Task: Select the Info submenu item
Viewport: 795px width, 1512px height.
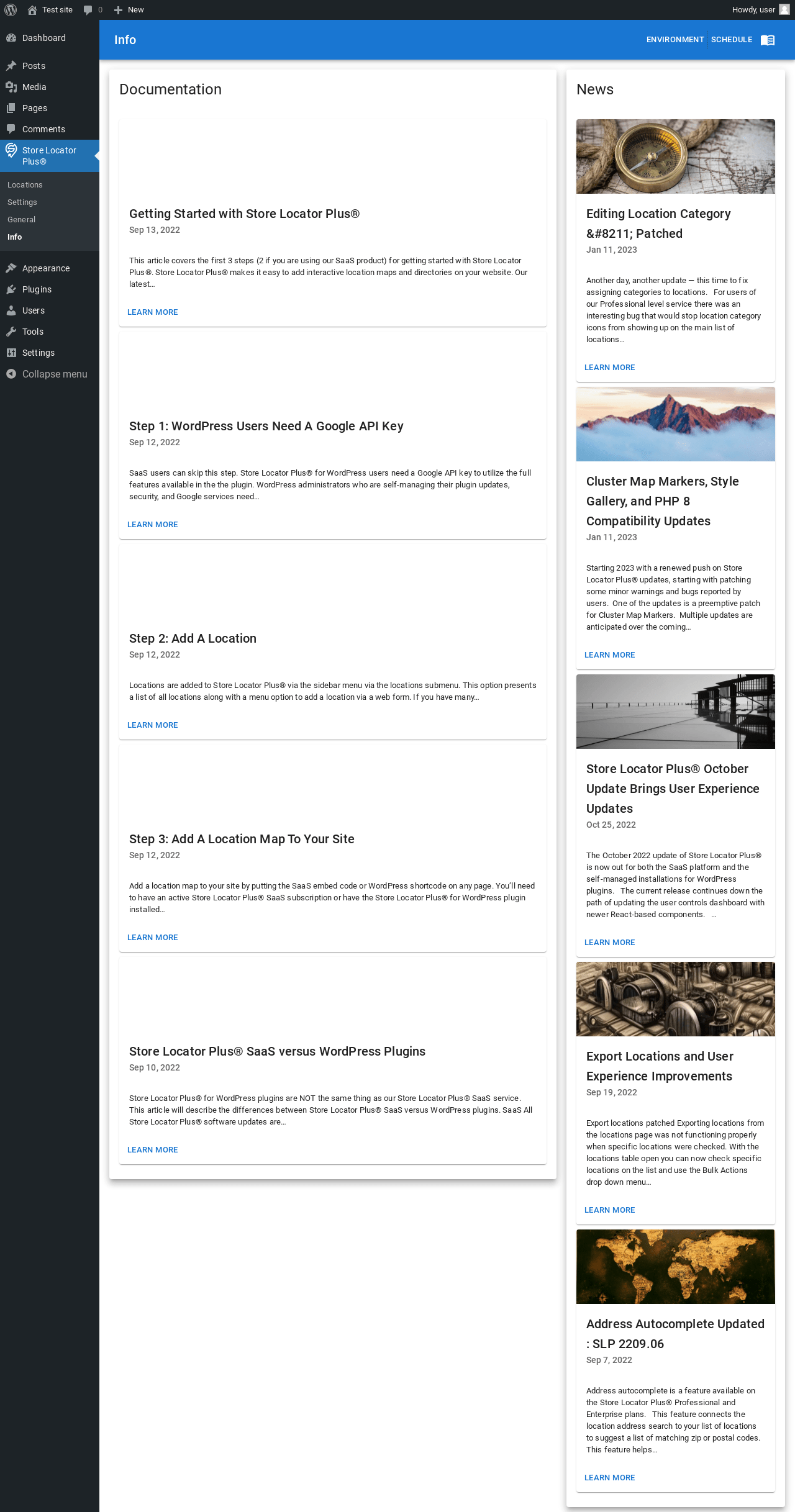Action: point(15,237)
